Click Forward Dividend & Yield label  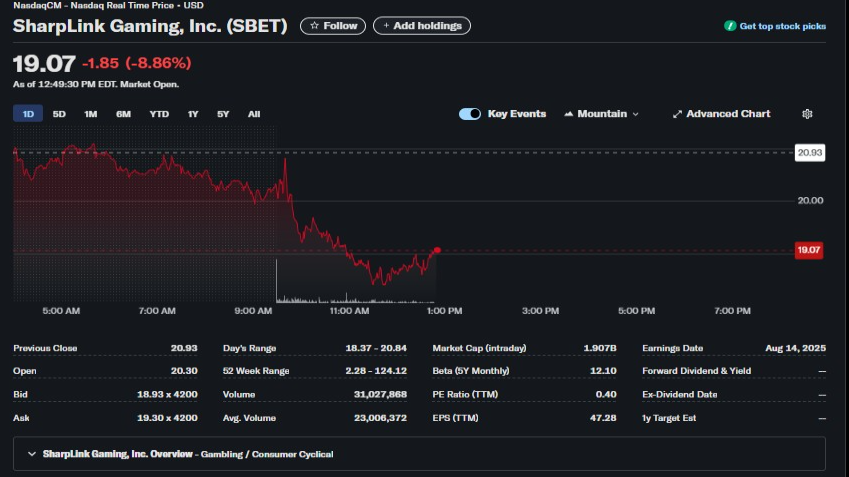696,371
